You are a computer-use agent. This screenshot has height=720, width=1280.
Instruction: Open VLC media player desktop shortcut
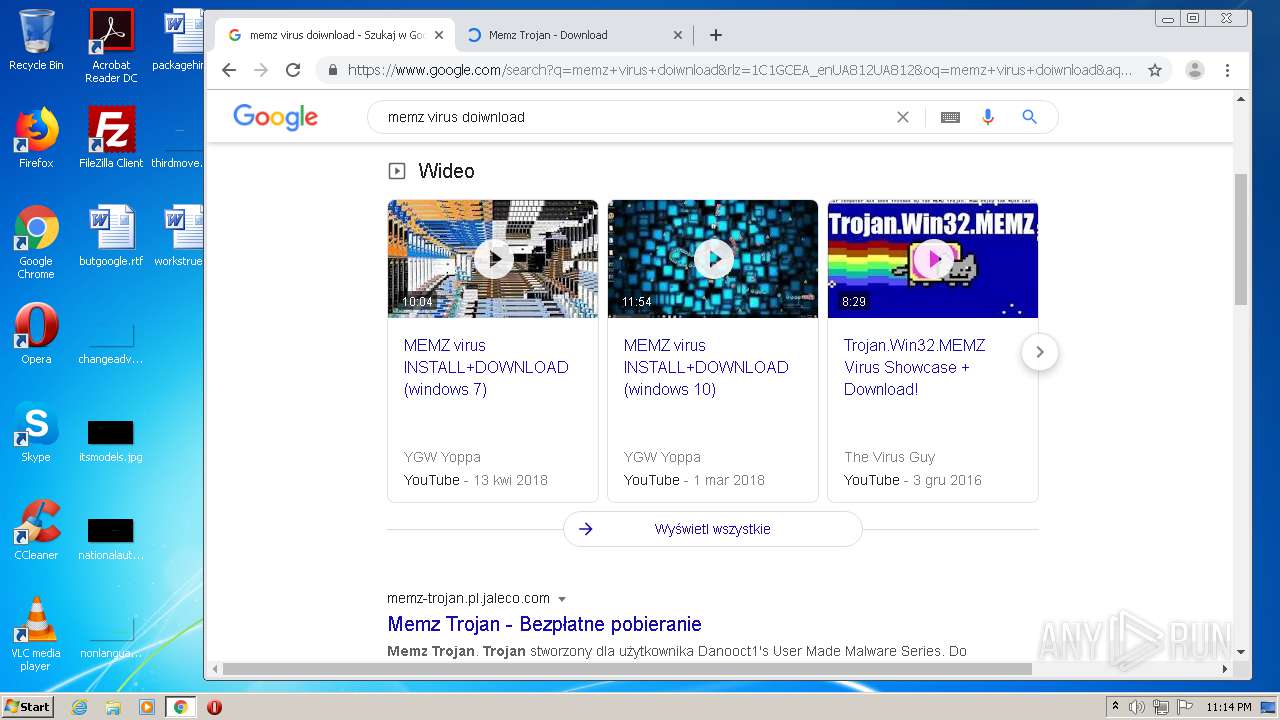pos(36,634)
